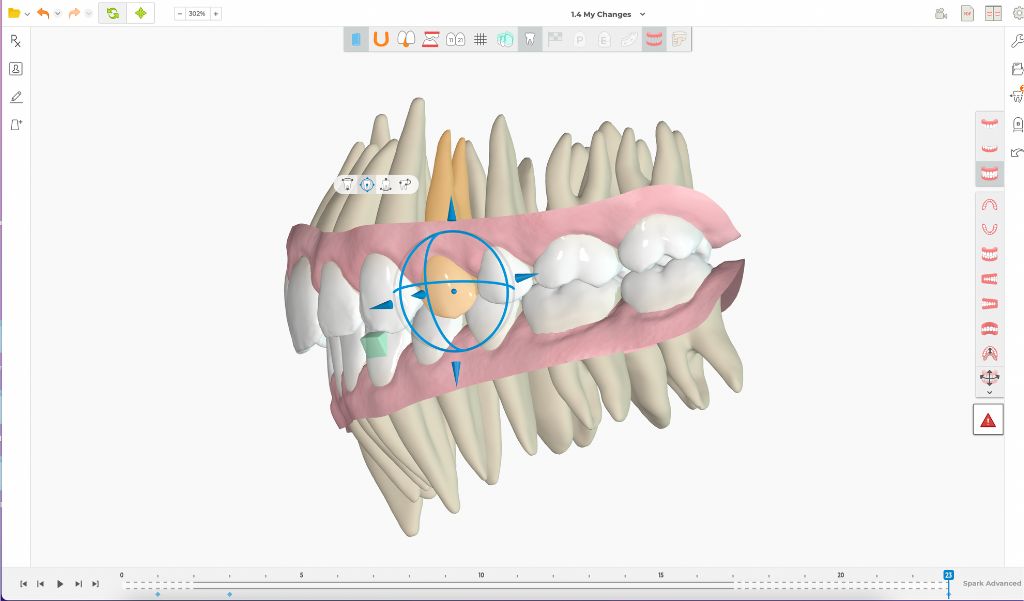The image size is (1024, 601).
Task: Toggle the gingiva visibility icon
Action: (654, 40)
